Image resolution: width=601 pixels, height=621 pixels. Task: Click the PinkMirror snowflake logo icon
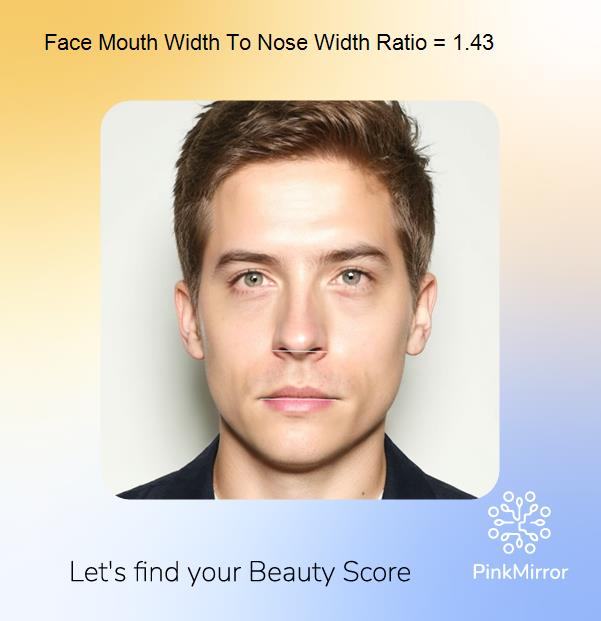(519, 522)
